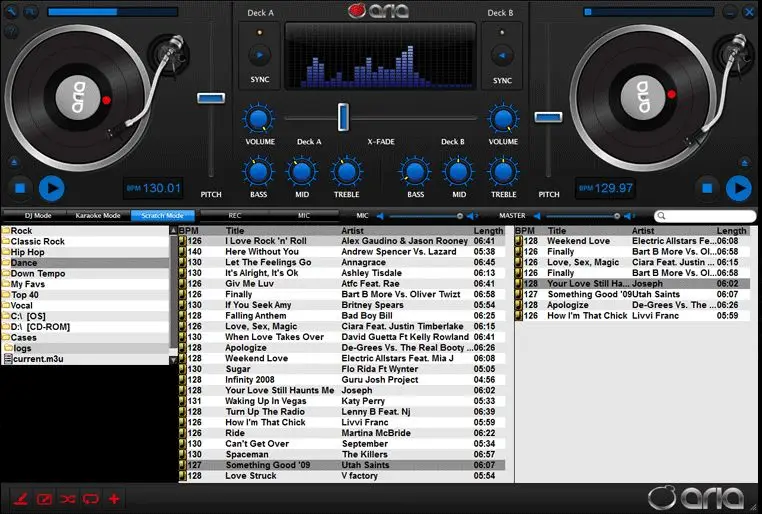The height and width of the screenshot is (514, 762).
Task: Click the MASTER volume slider
Action: (582, 216)
